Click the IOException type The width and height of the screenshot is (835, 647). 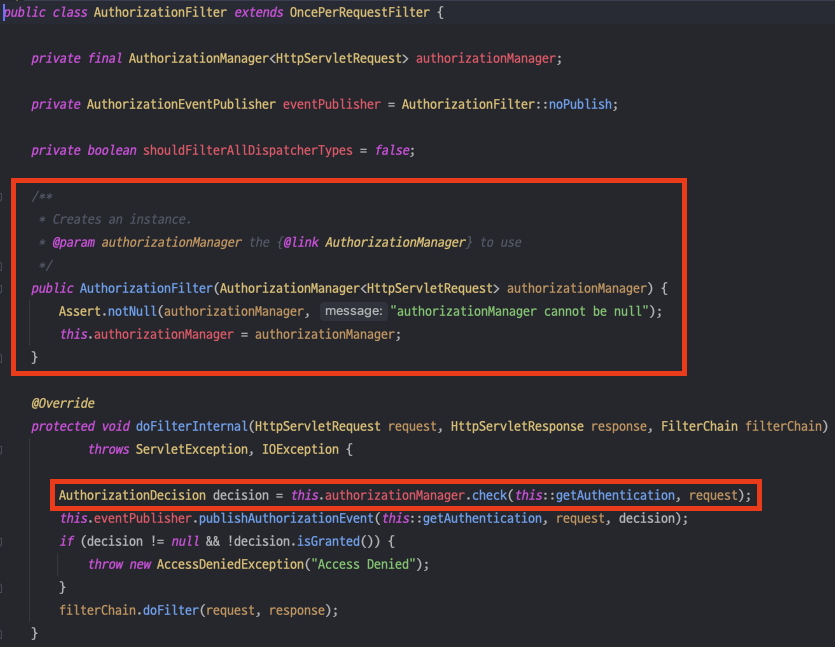click(x=300, y=449)
